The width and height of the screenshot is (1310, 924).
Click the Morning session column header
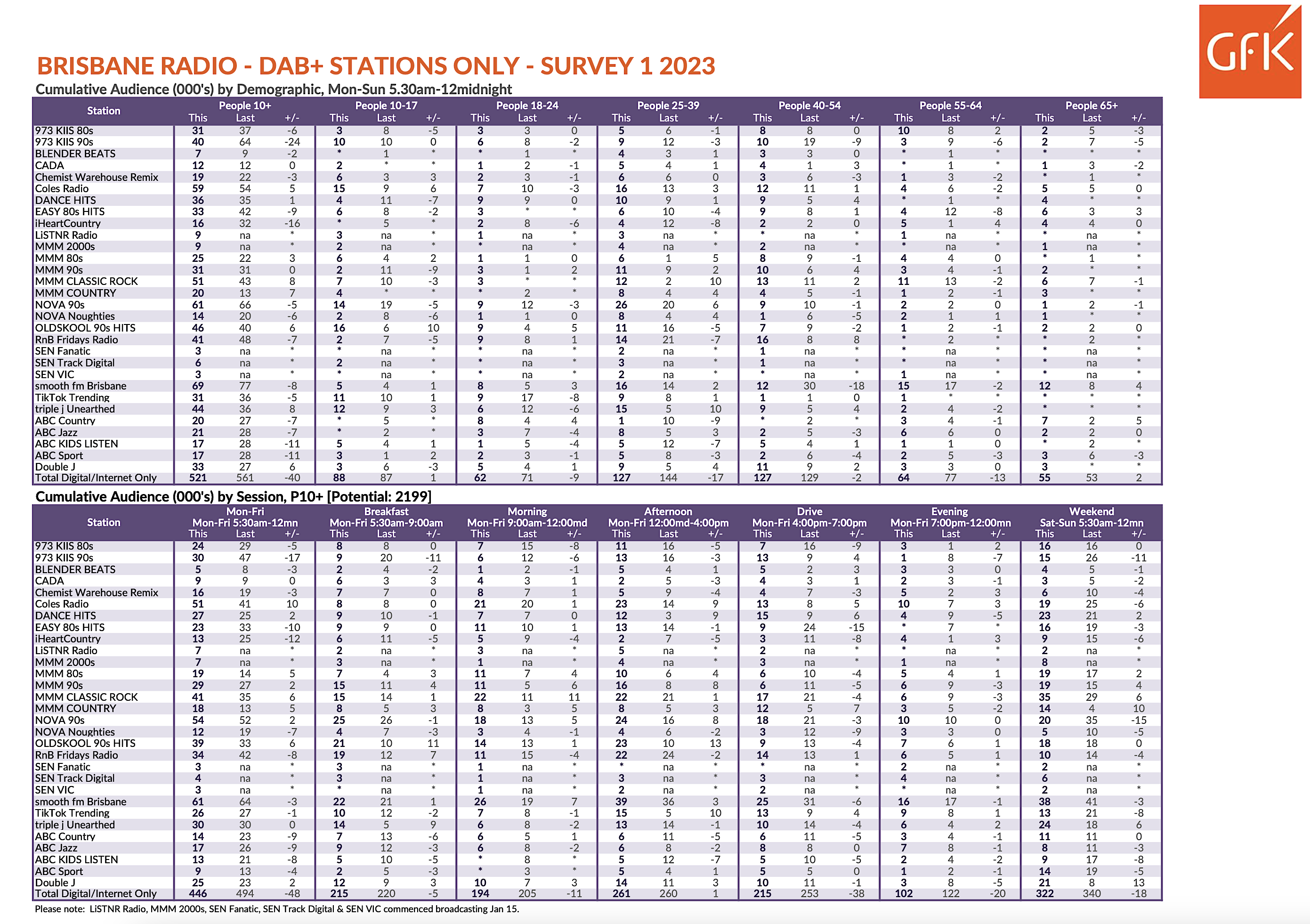tap(527, 512)
